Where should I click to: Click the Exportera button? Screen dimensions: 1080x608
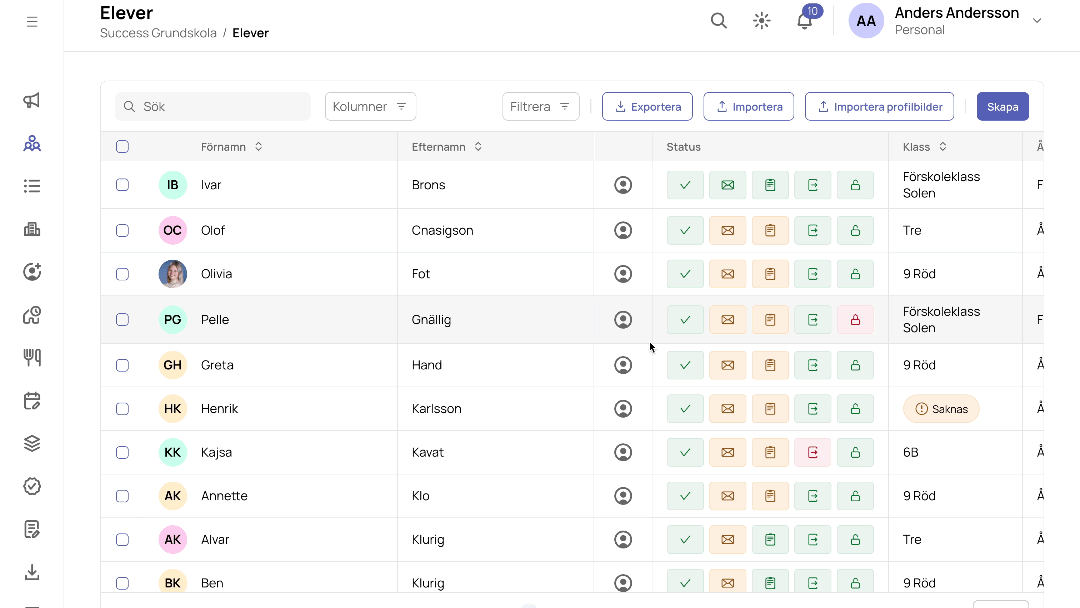647,107
